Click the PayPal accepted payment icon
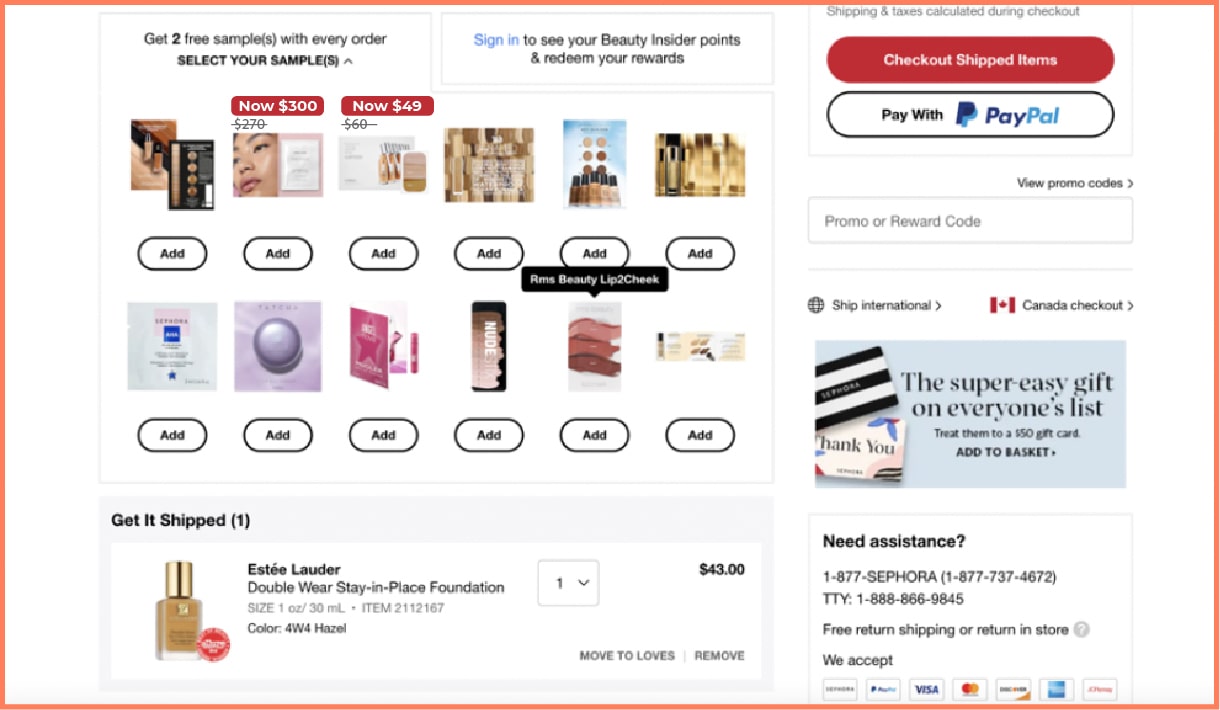 (882, 689)
